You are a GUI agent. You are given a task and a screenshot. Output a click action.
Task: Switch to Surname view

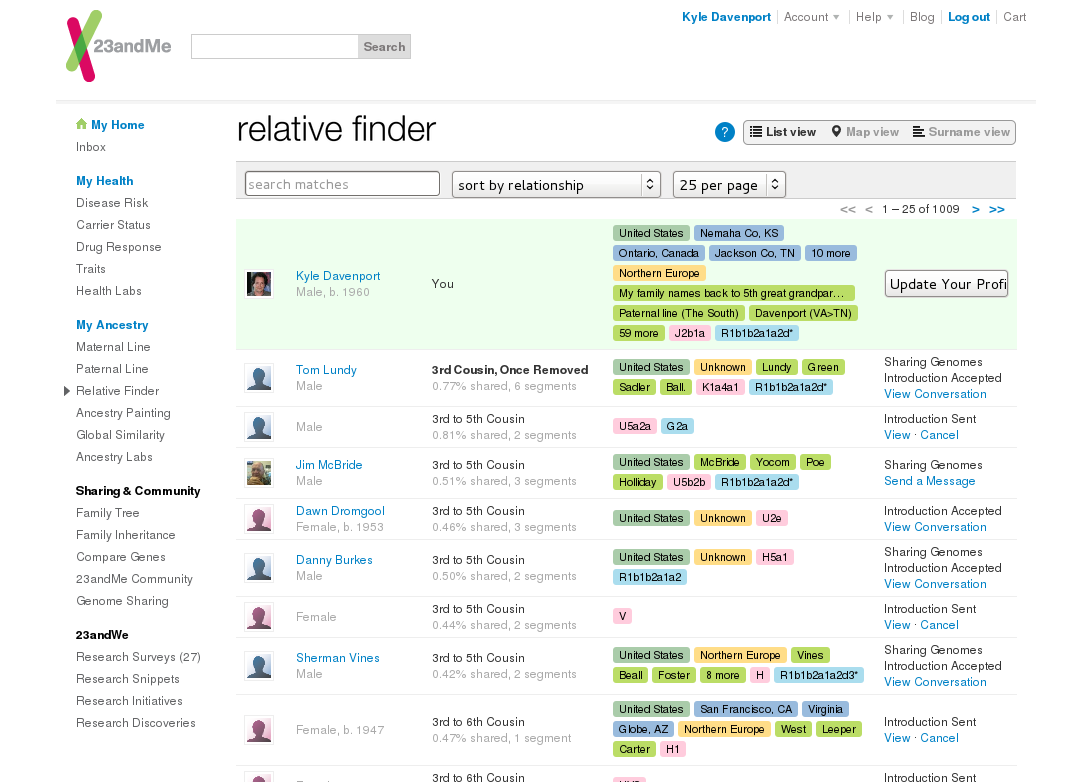point(961,132)
